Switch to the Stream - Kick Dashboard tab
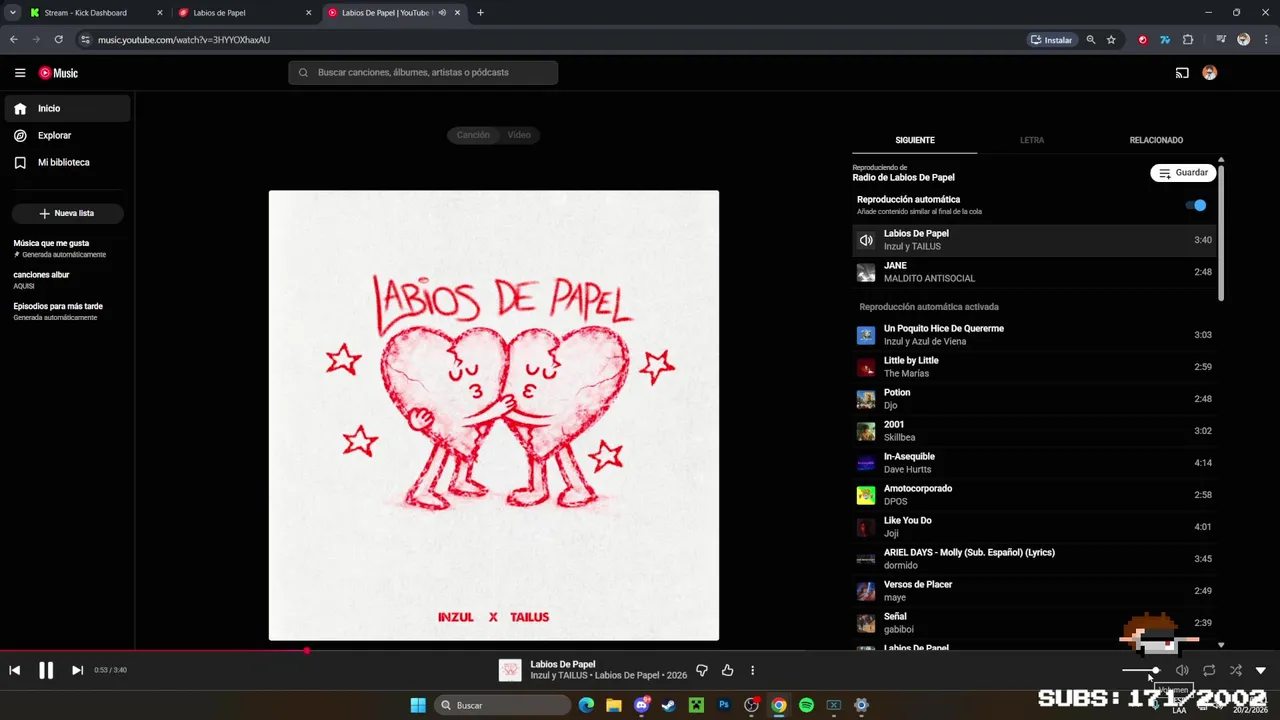1280x720 pixels. point(95,13)
